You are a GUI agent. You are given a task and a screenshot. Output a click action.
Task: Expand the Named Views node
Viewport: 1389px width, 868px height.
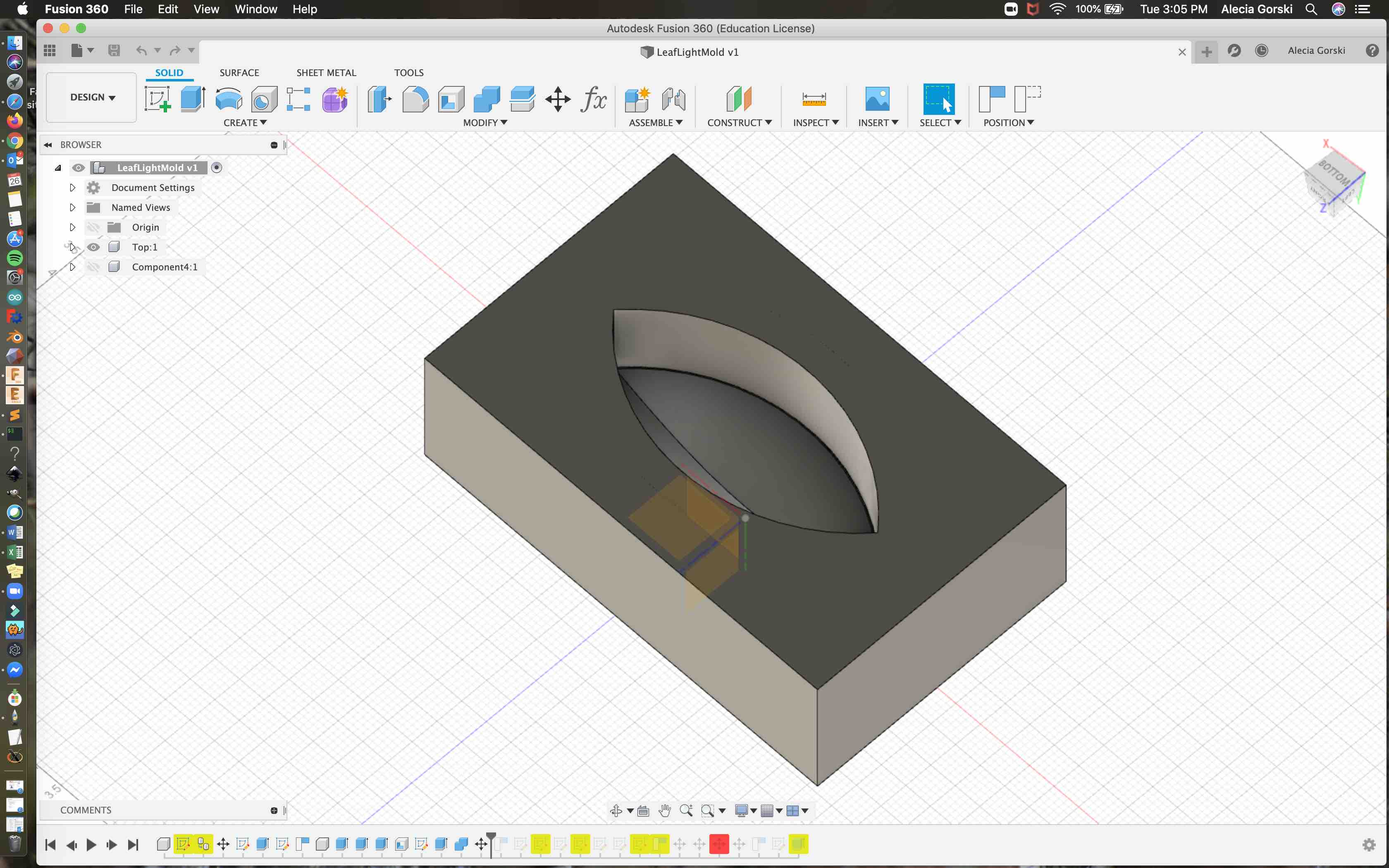72,207
